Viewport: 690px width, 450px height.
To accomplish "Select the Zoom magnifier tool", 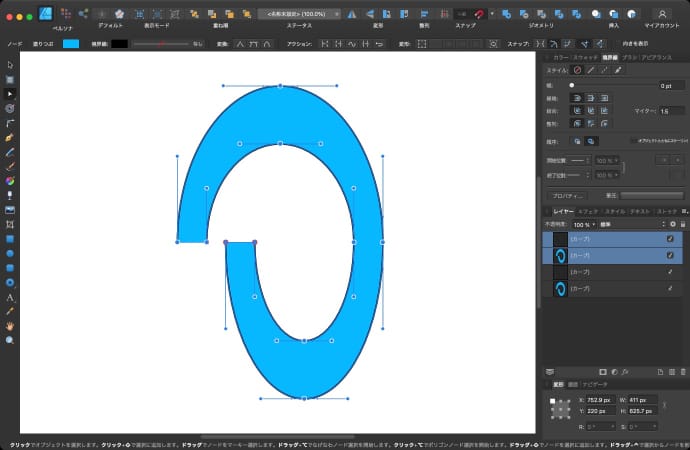I will pyautogui.click(x=10, y=340).
